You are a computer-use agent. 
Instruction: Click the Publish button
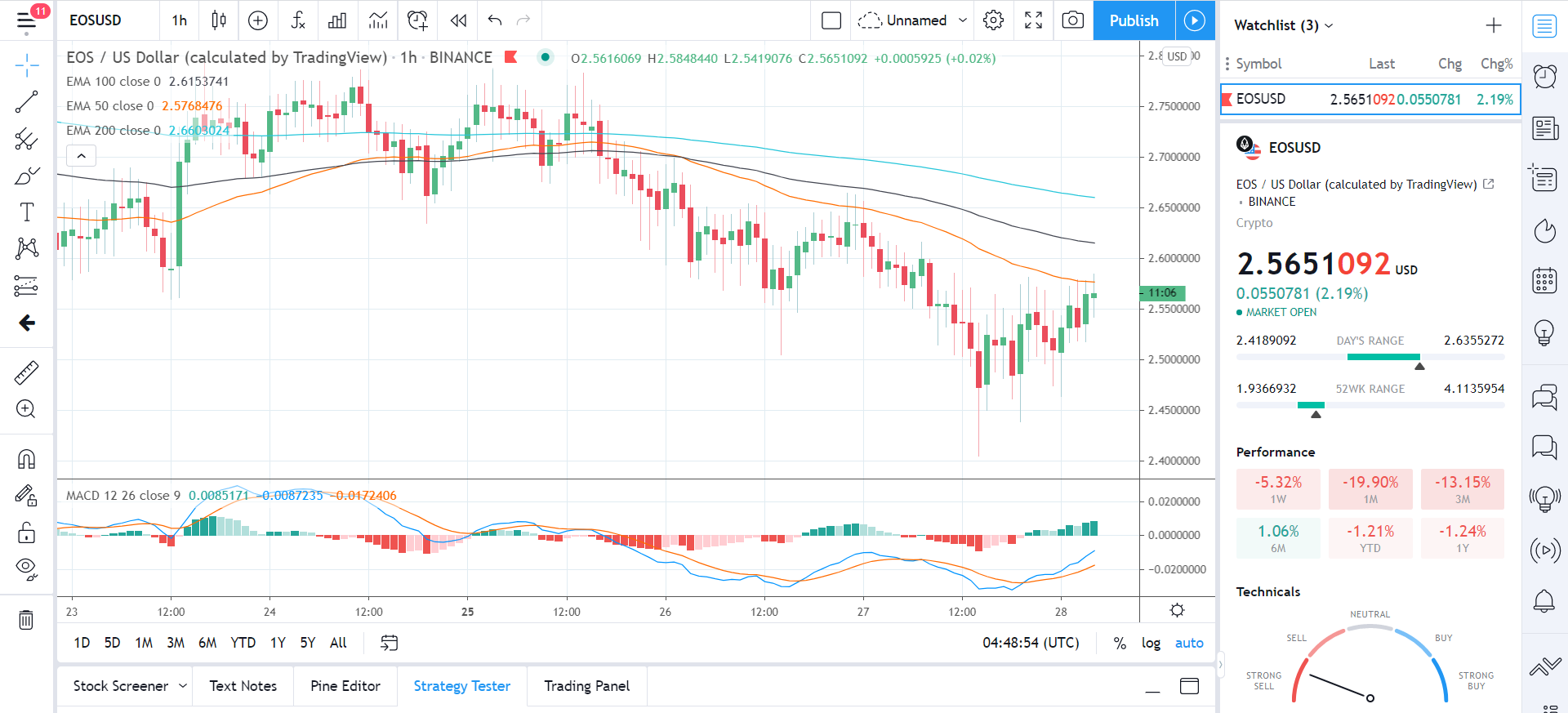point(1134,20)
